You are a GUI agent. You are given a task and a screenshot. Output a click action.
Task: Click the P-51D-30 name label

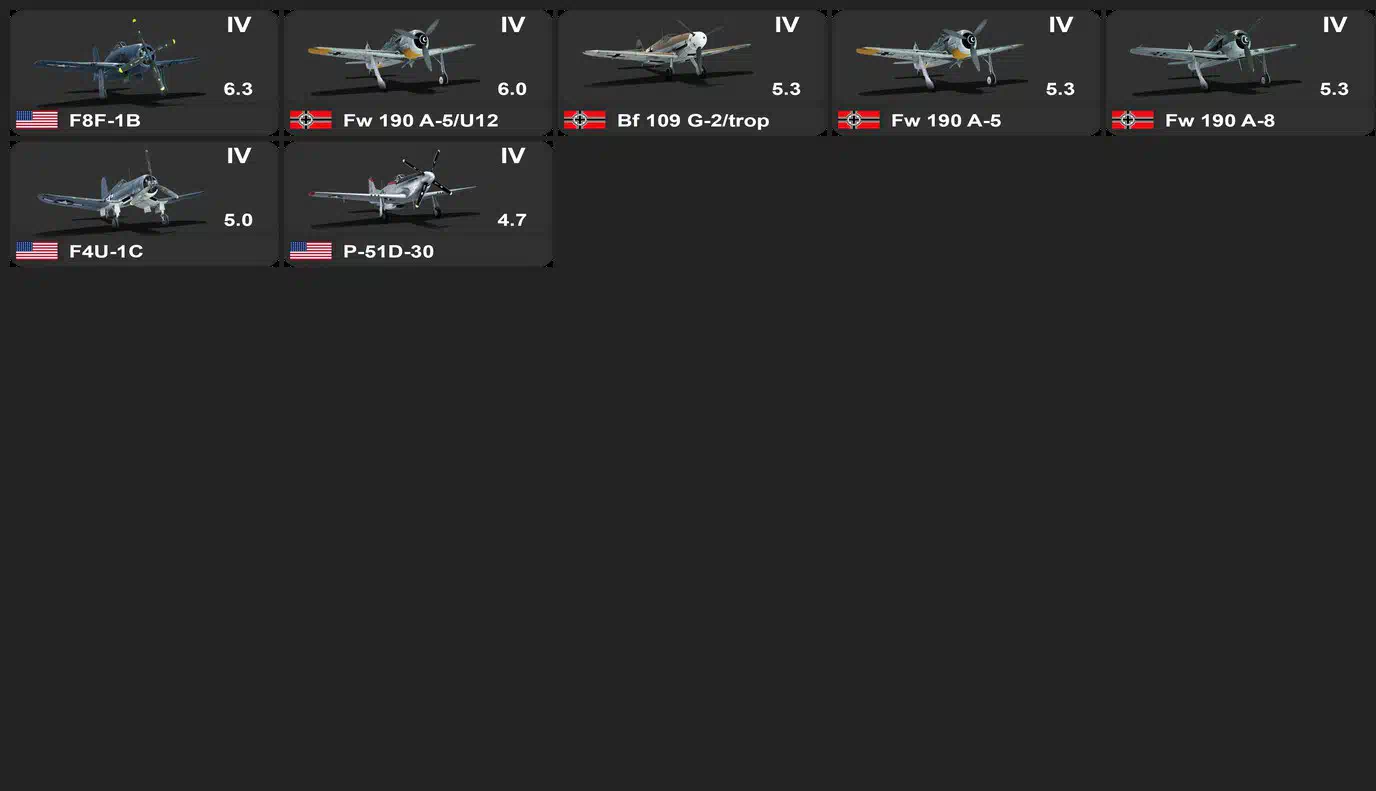(x=389, y=251)
